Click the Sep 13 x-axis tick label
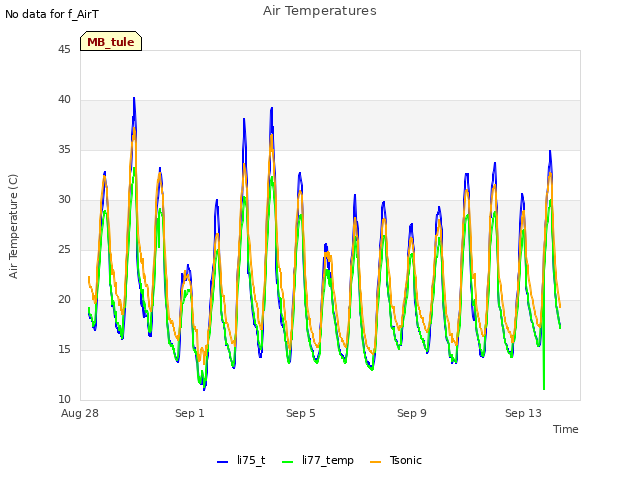640x480 pixels. coord(523,413)
